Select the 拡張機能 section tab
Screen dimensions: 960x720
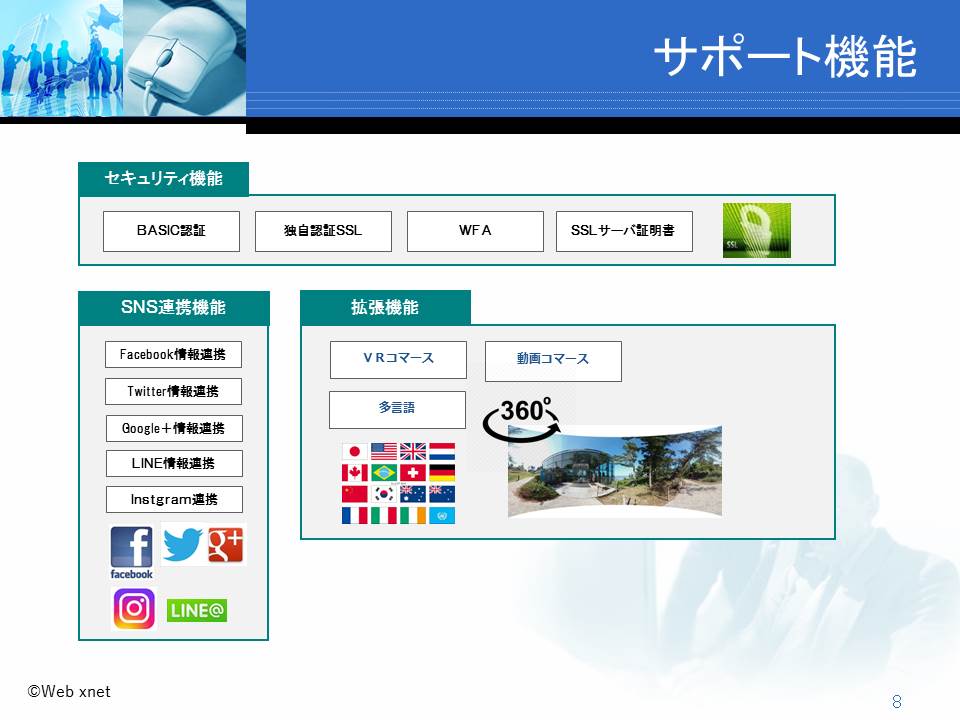(x=385, y=307)
